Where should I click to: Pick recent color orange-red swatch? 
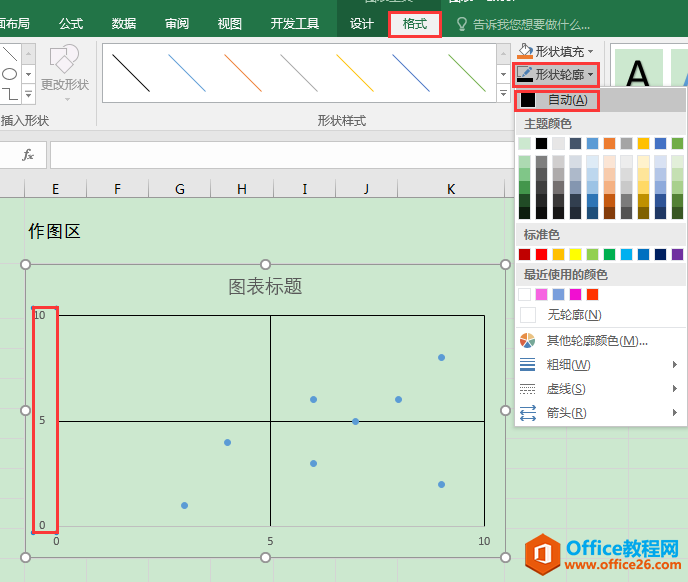click(x=592, y=295)
